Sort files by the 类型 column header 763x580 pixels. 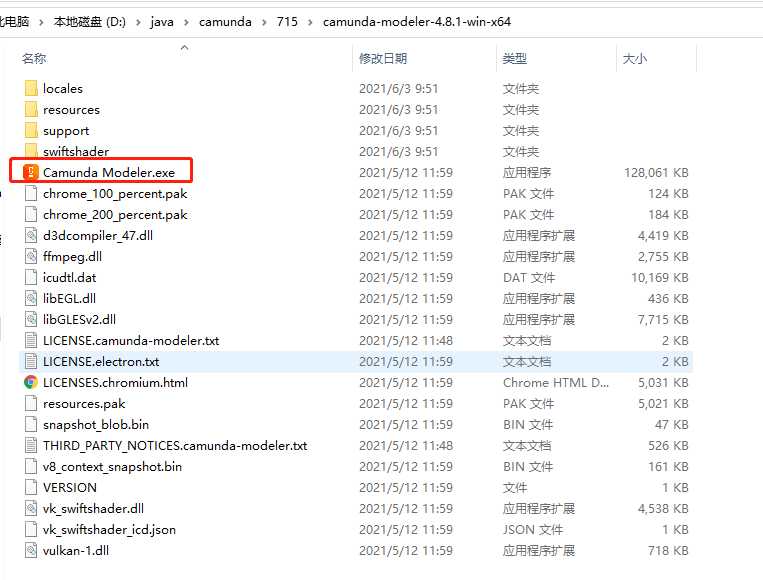[515, 58]
